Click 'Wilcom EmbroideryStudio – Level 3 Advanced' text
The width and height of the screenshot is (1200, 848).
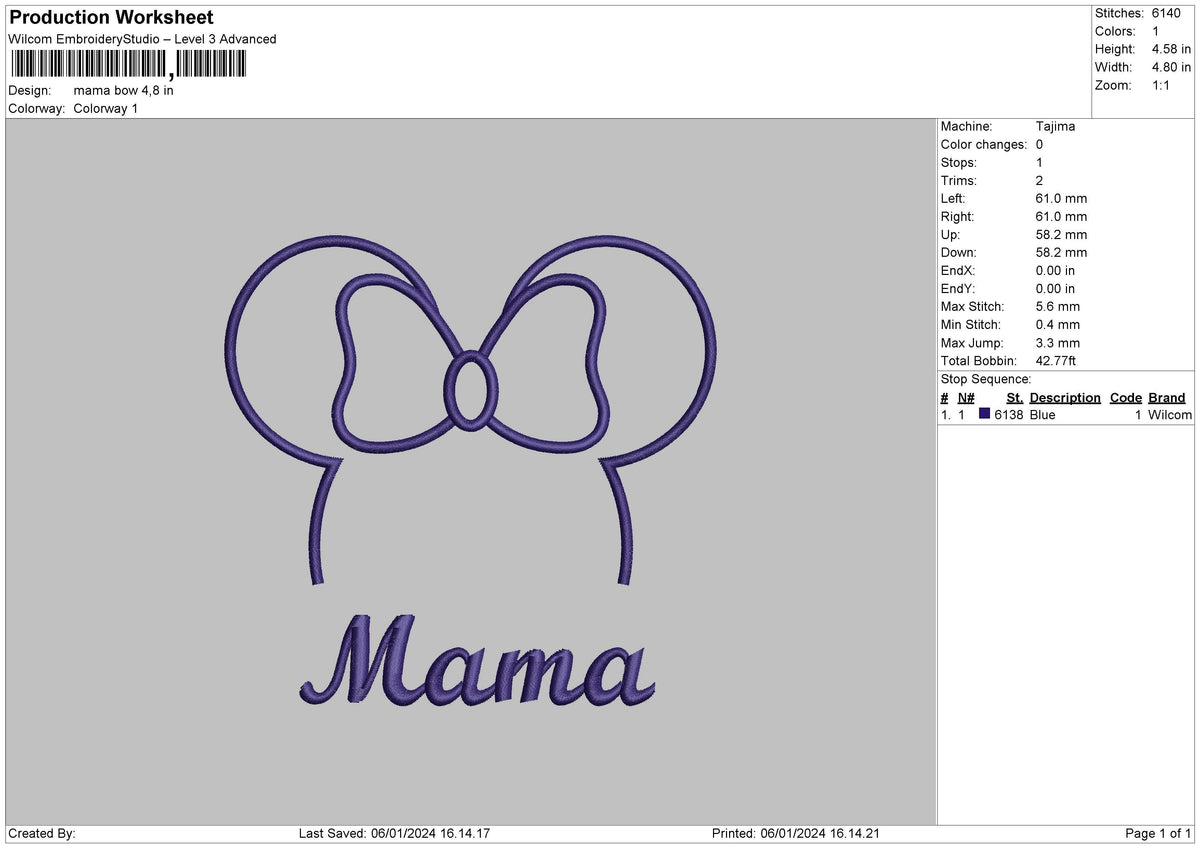(x=142, y=39)
